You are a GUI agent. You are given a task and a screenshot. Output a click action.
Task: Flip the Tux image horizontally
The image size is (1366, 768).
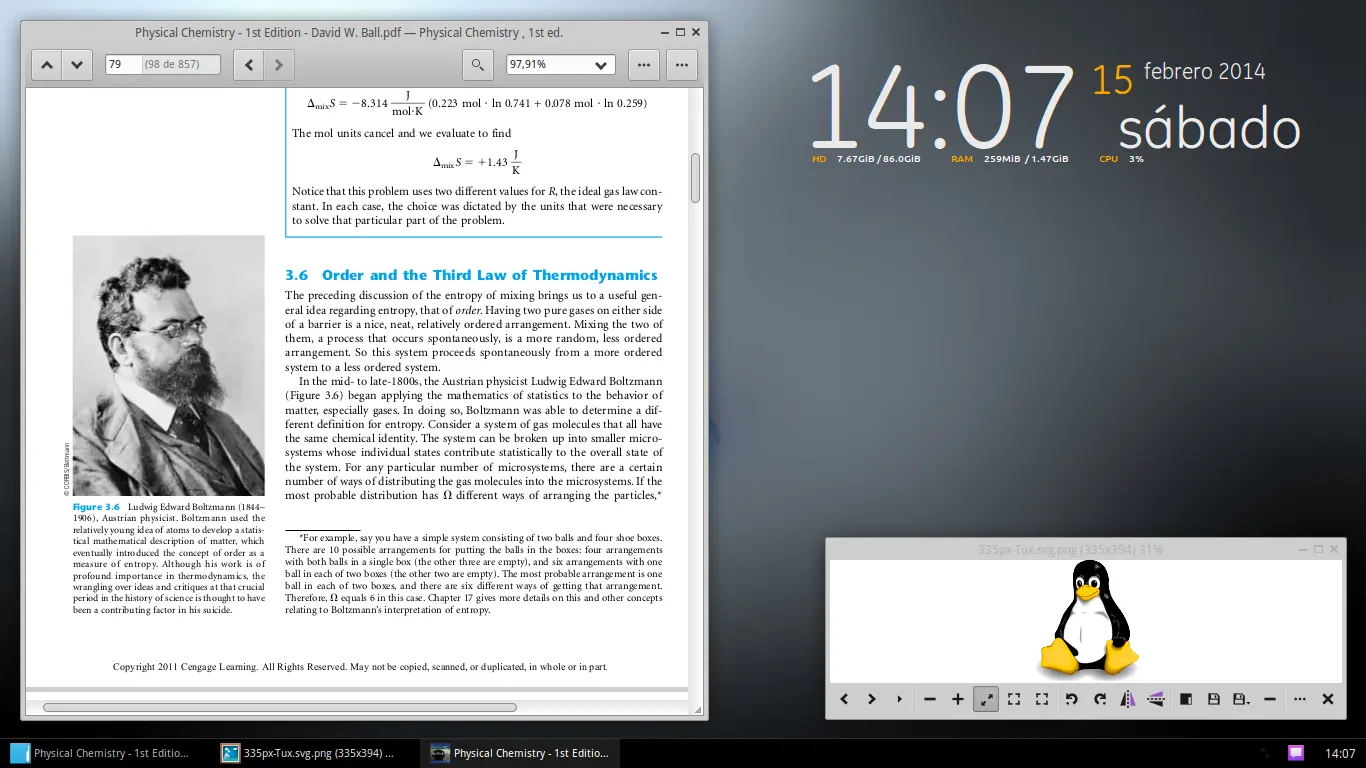tap(1128, 699)
